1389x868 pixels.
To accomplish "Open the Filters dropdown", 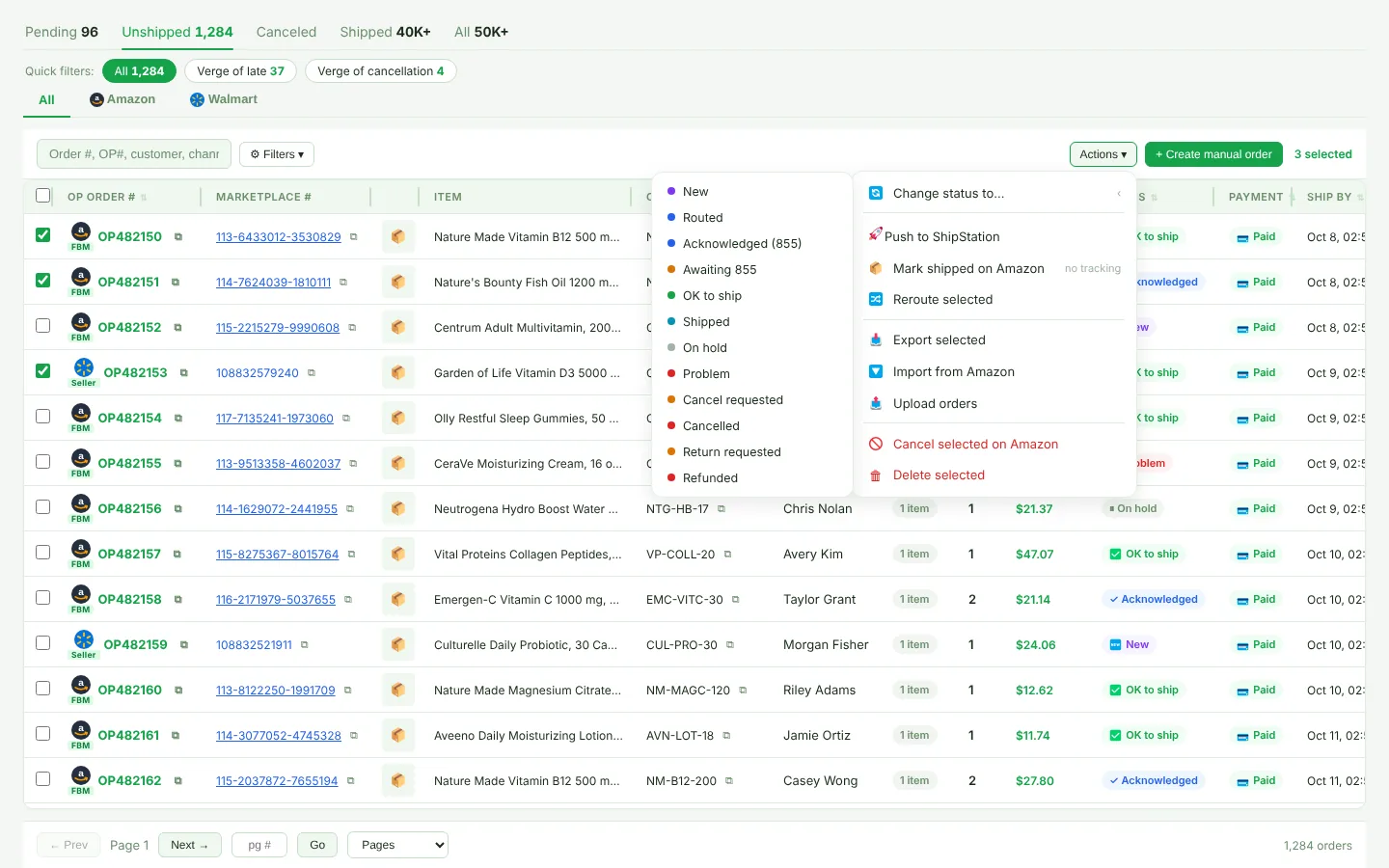I will coord(277,154).
